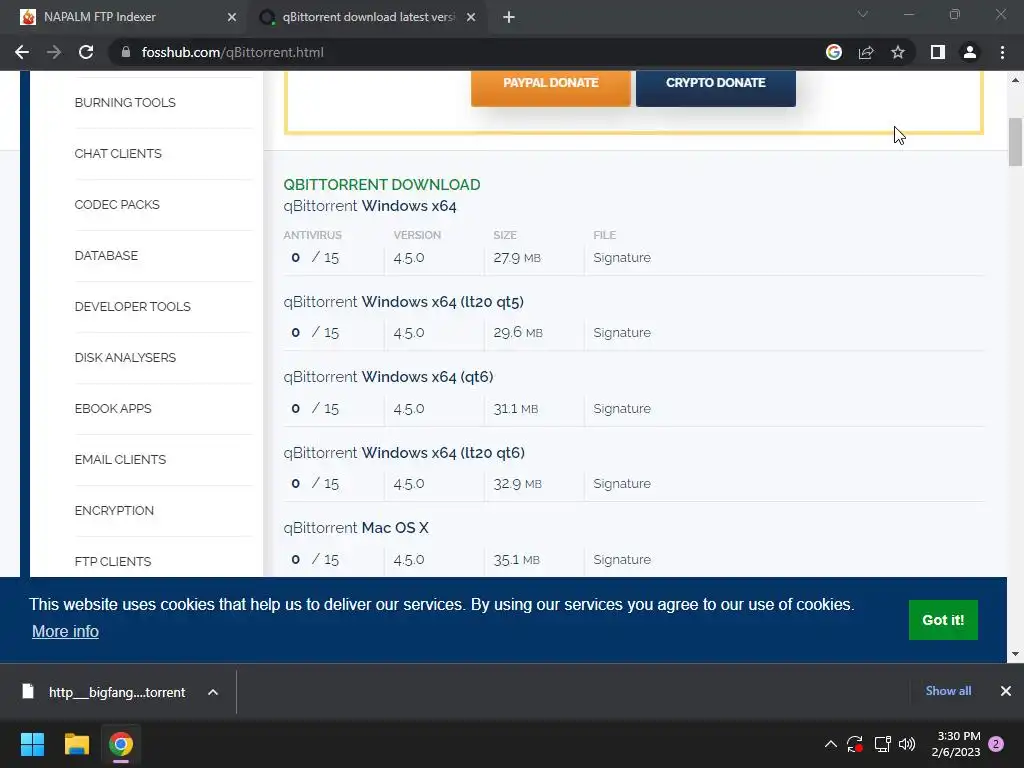Click the scrollbar up arrow
The width and height of the screenshot is (1024, 768).
[1015, 80]
